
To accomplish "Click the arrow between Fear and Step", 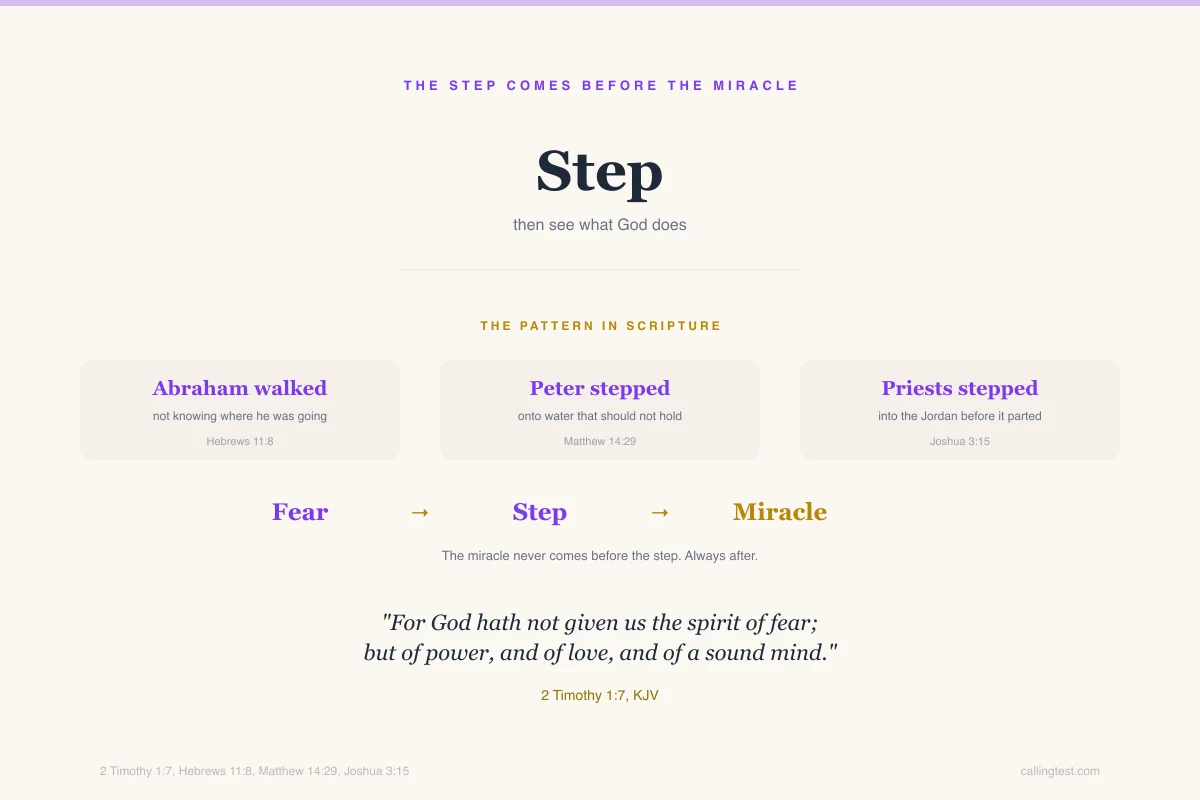I will coord(420,512).
